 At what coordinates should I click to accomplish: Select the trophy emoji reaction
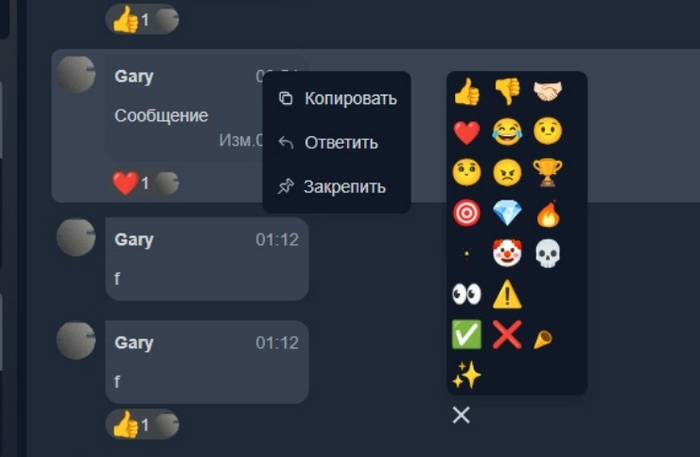click(548, 172)
